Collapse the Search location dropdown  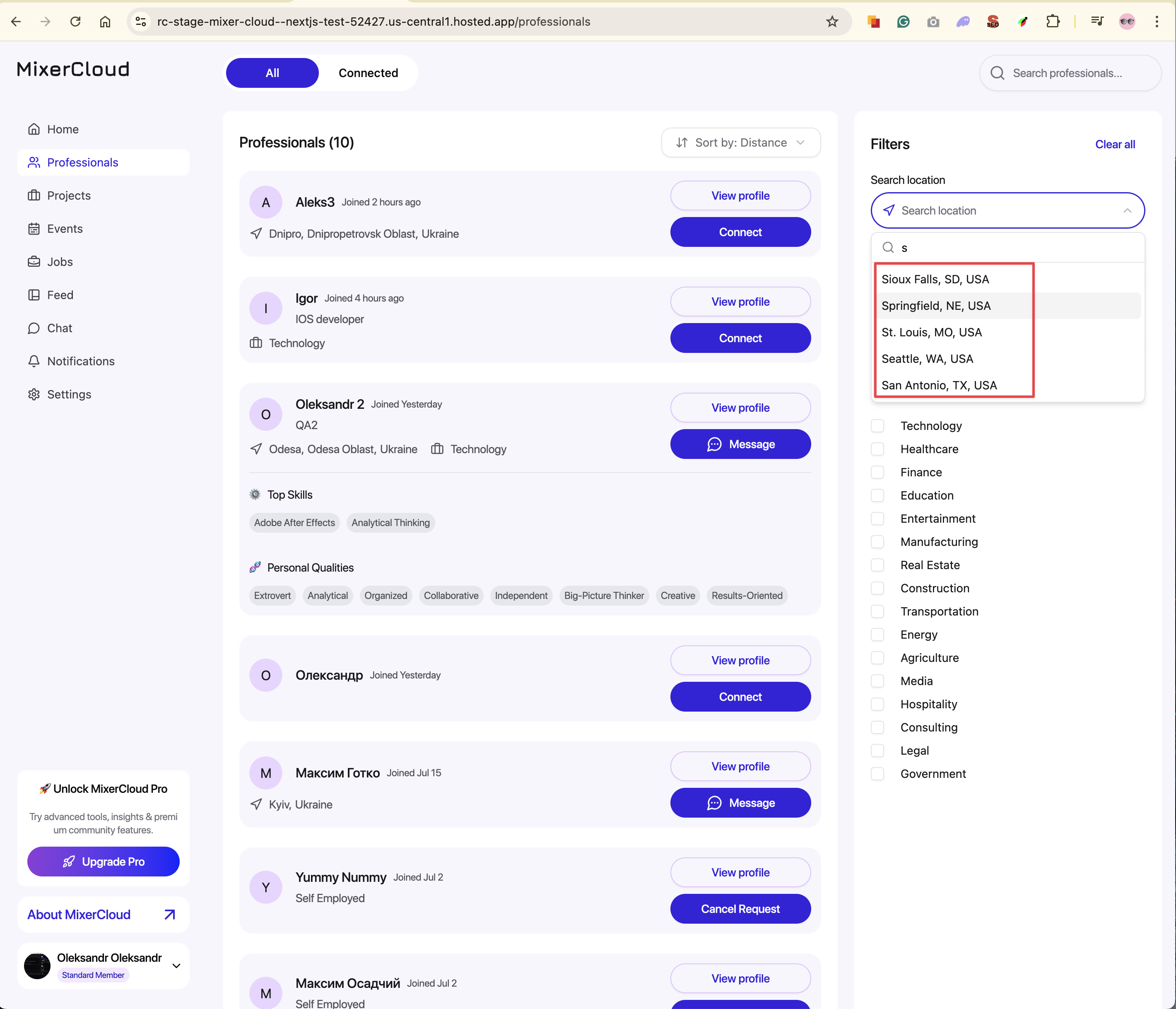(x=1127, y=211)
